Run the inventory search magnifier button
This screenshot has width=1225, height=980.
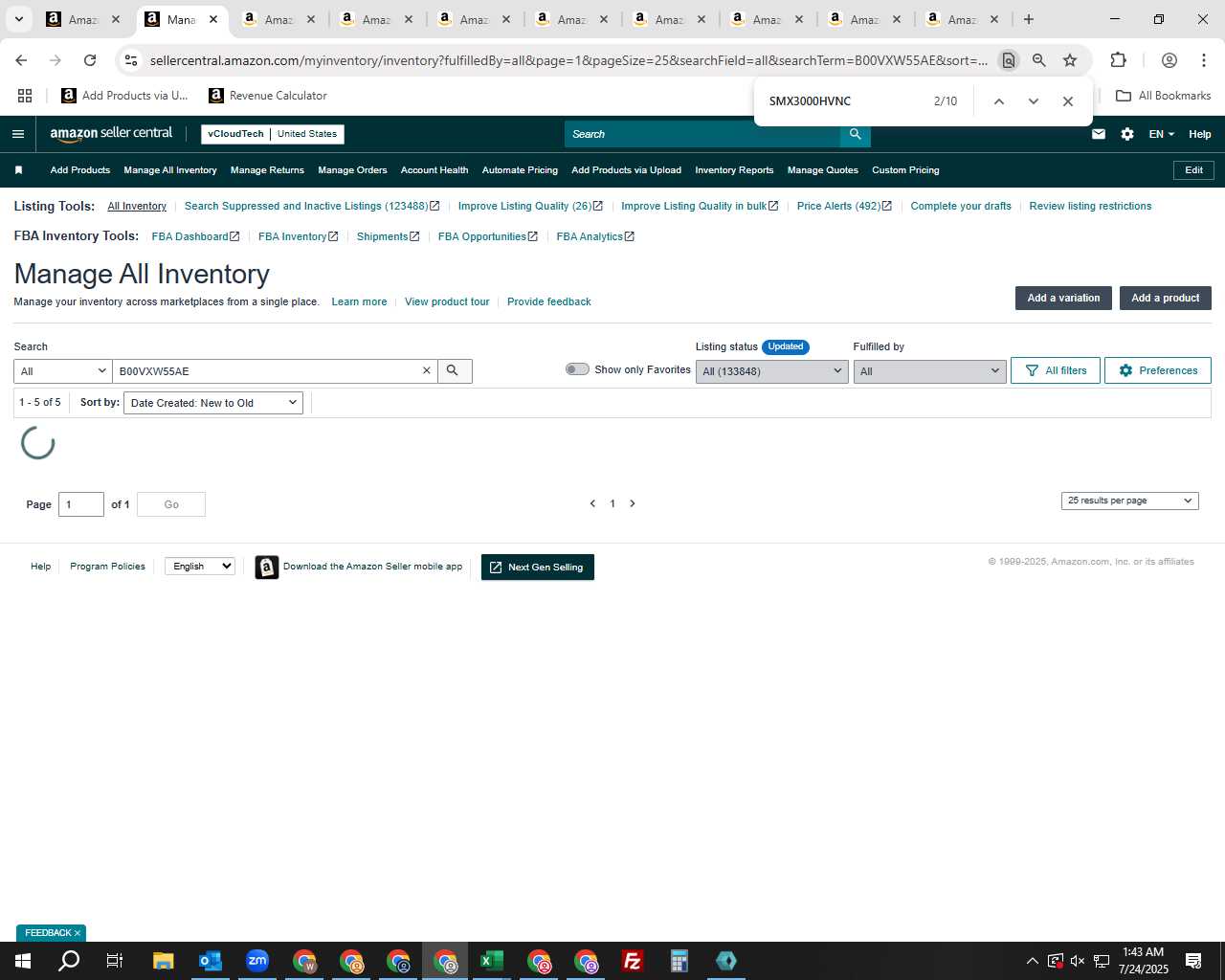pyautogui.click(x=455, y=370)
